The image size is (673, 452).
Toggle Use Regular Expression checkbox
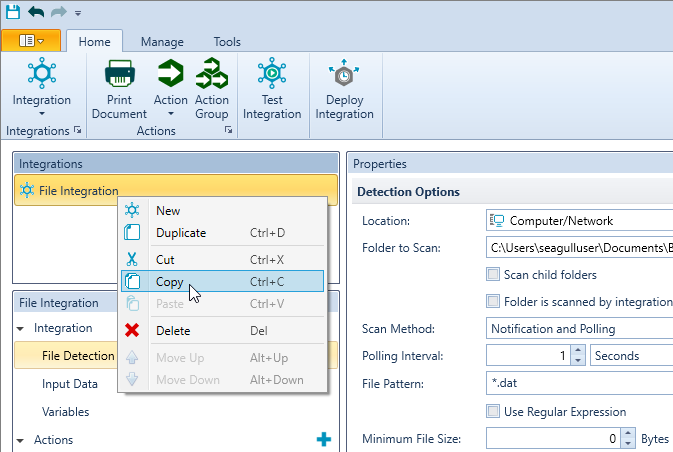[x=493, y=411]
